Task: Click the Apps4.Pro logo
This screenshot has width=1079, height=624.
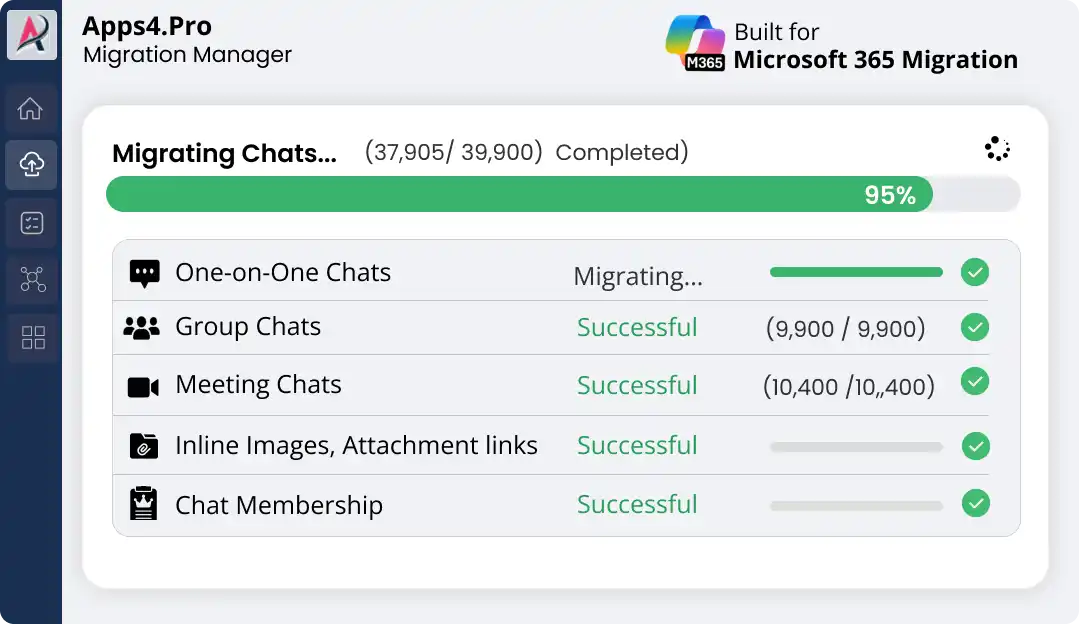Action: pos(32,34)
